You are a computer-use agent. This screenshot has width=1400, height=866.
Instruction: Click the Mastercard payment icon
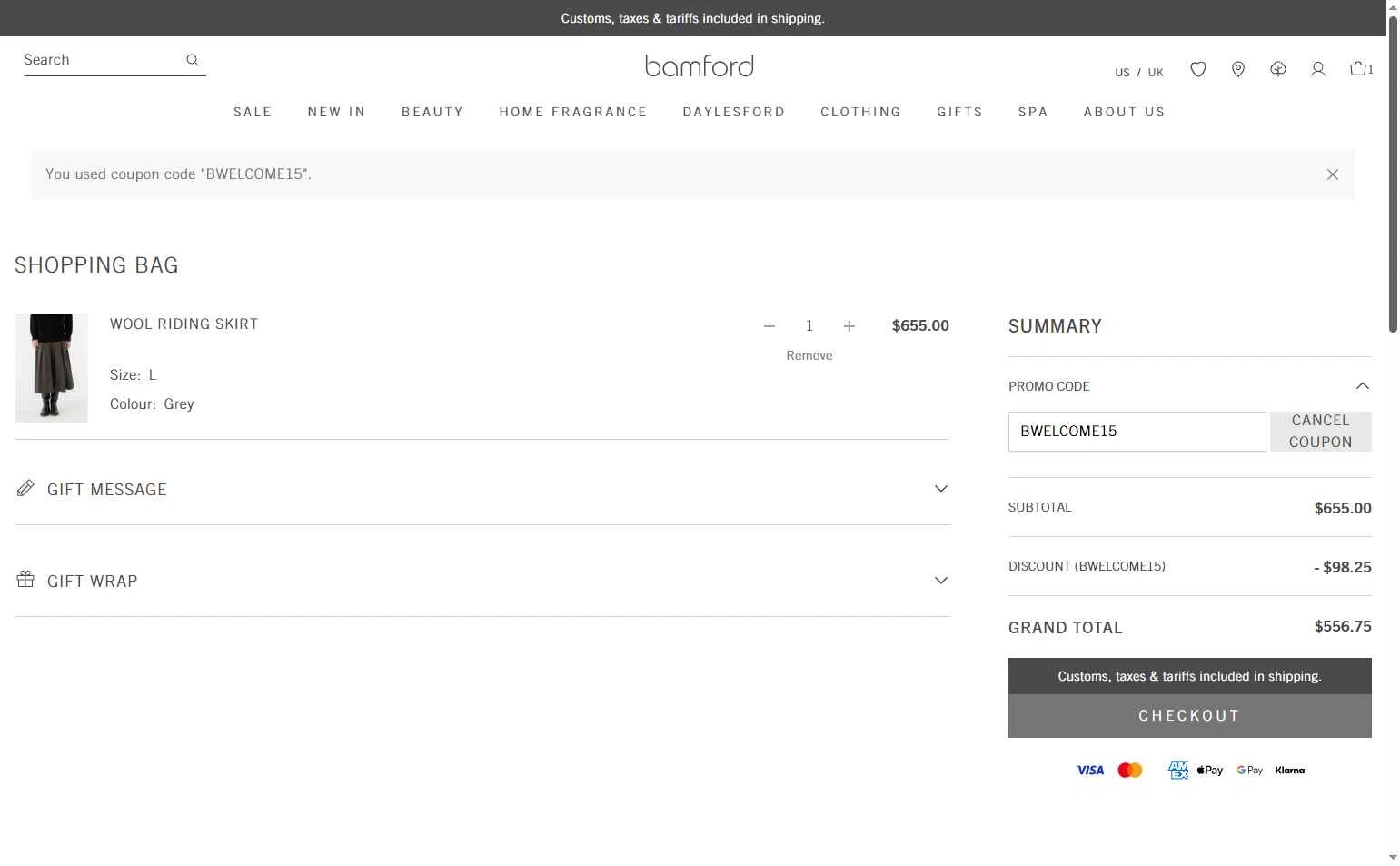1130,771
